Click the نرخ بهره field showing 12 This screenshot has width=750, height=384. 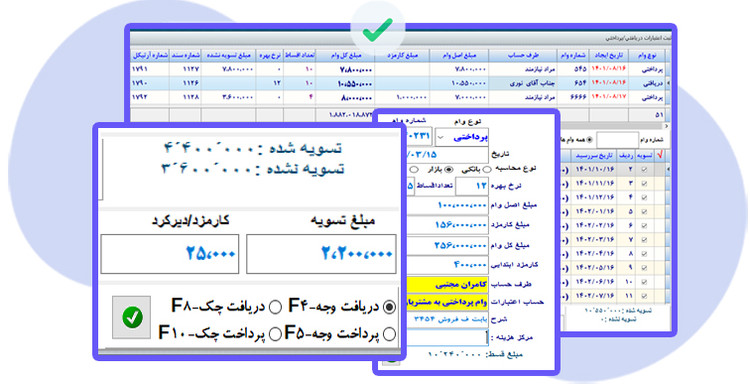click(472, 187)
